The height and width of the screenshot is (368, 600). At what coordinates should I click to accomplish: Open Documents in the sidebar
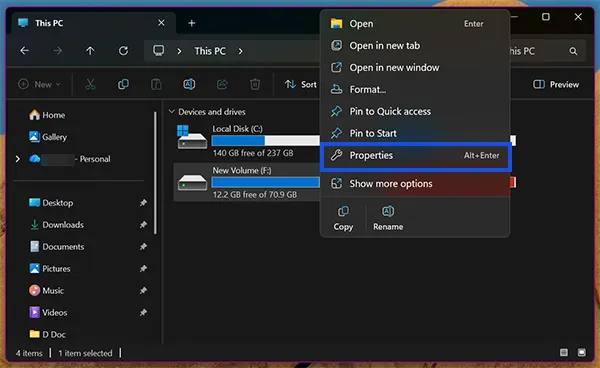[x=57, y=247]
